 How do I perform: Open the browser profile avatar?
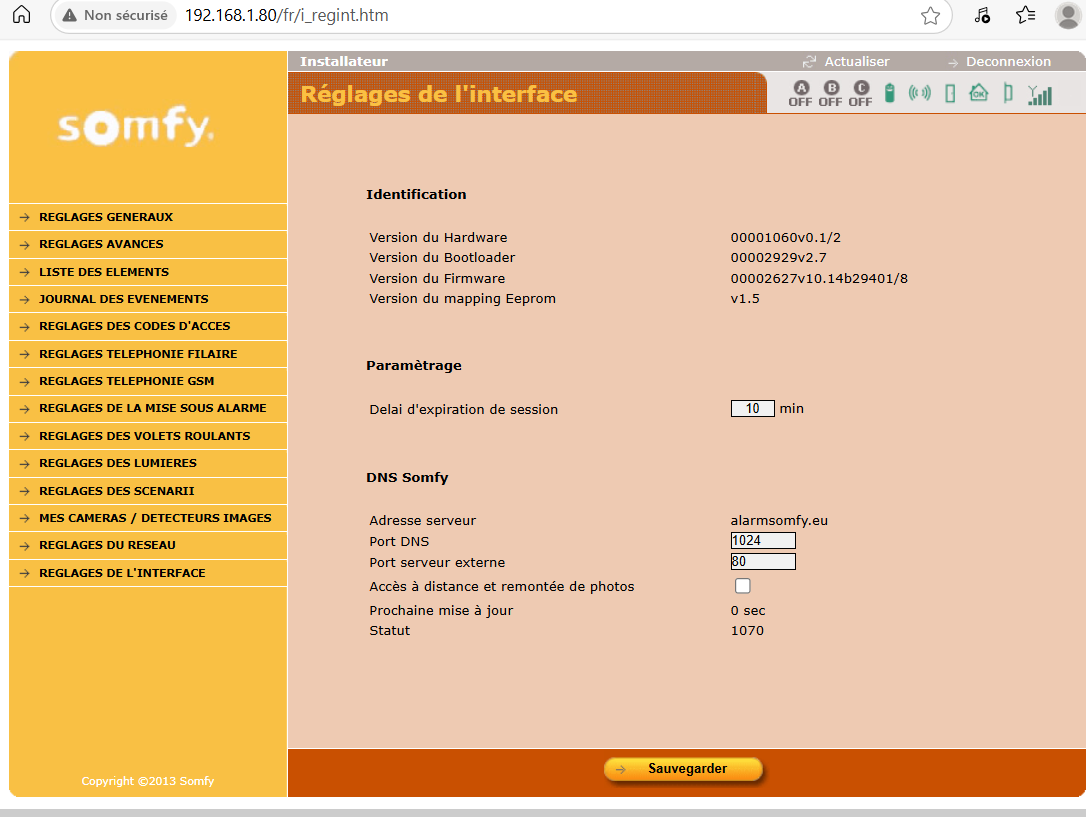point(1068,15)
